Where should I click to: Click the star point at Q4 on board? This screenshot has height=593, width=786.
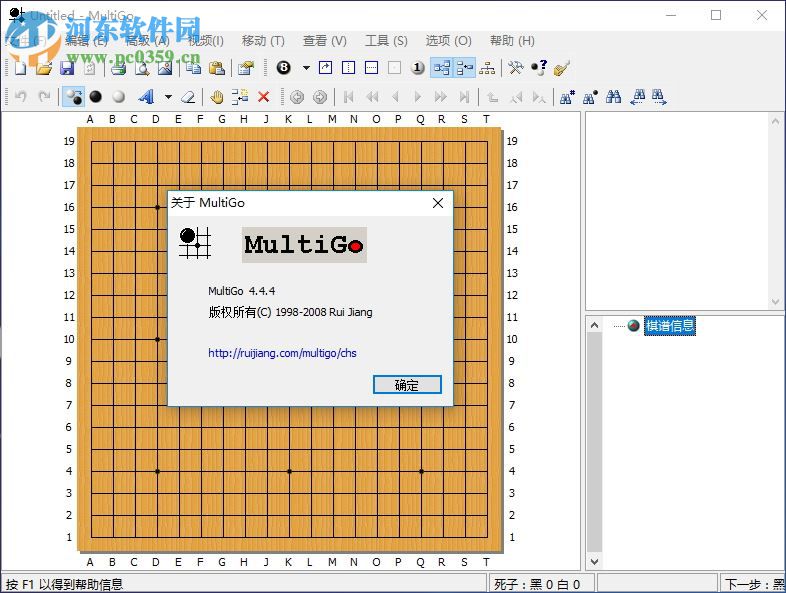click(x=422, y=471)
